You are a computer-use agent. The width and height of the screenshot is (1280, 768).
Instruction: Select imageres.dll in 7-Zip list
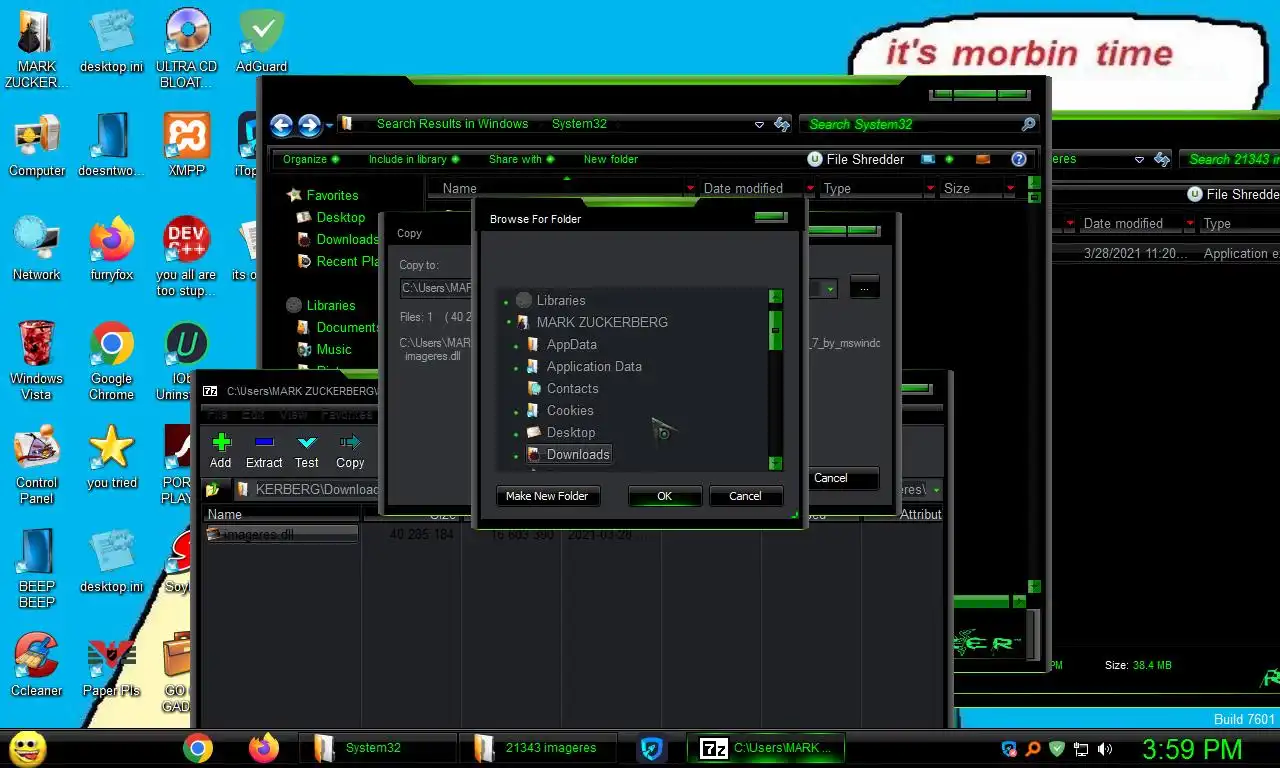click(x=281, y=535)
